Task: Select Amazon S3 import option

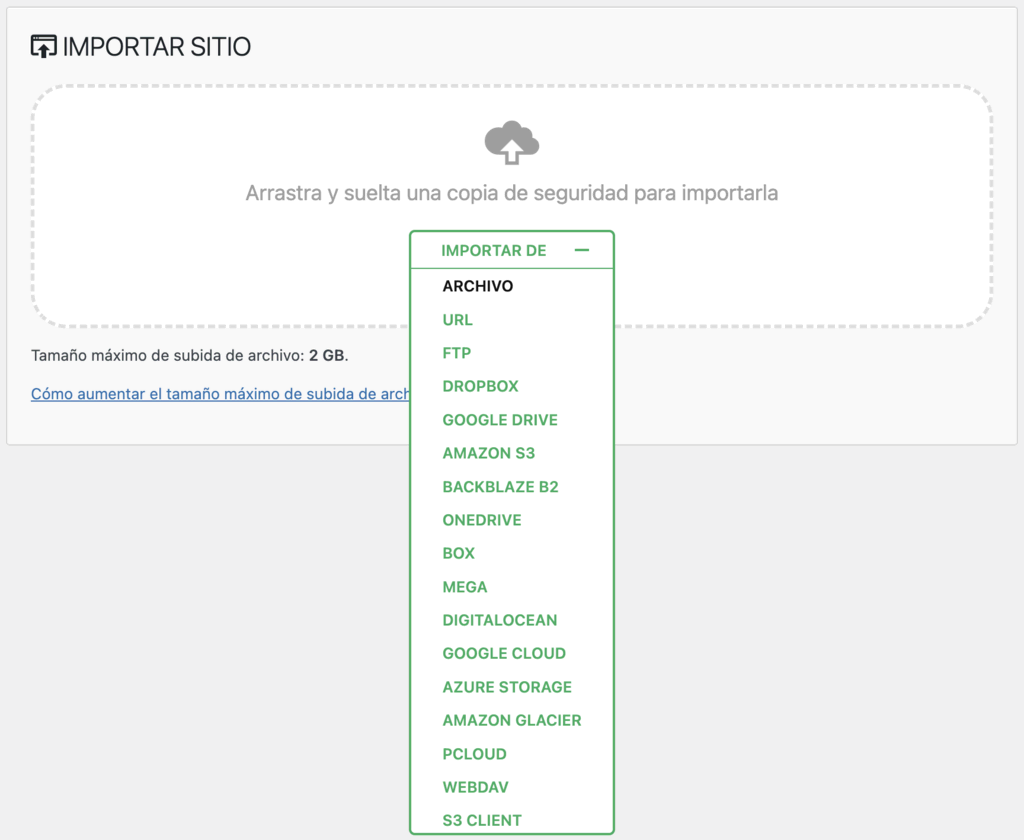Action: (489, 453)
